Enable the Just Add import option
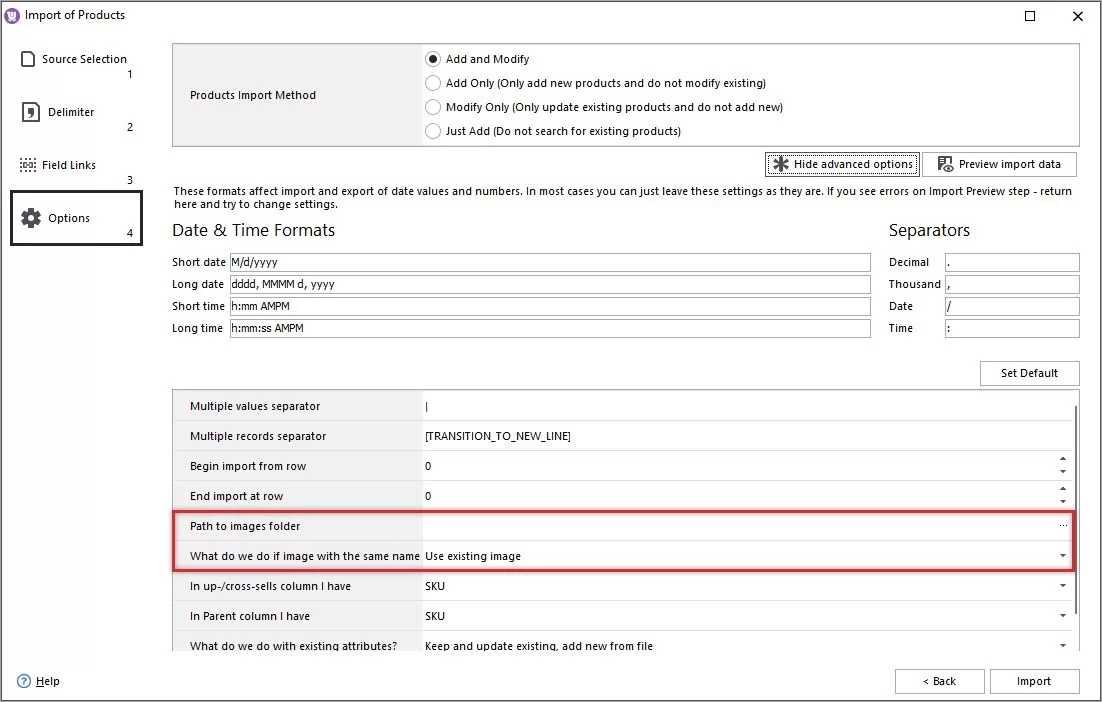The height and width of the screenshot is (702, 1102). (x=433, y=131)
